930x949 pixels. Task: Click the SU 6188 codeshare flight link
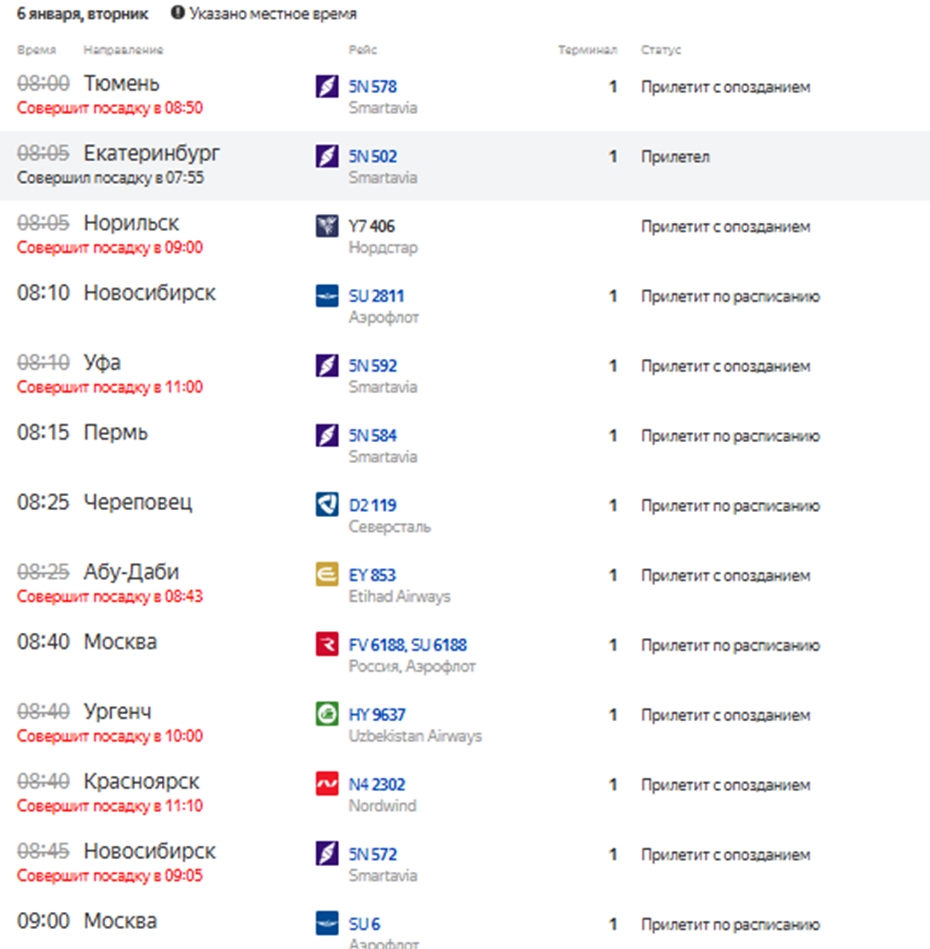pos(440,645)
